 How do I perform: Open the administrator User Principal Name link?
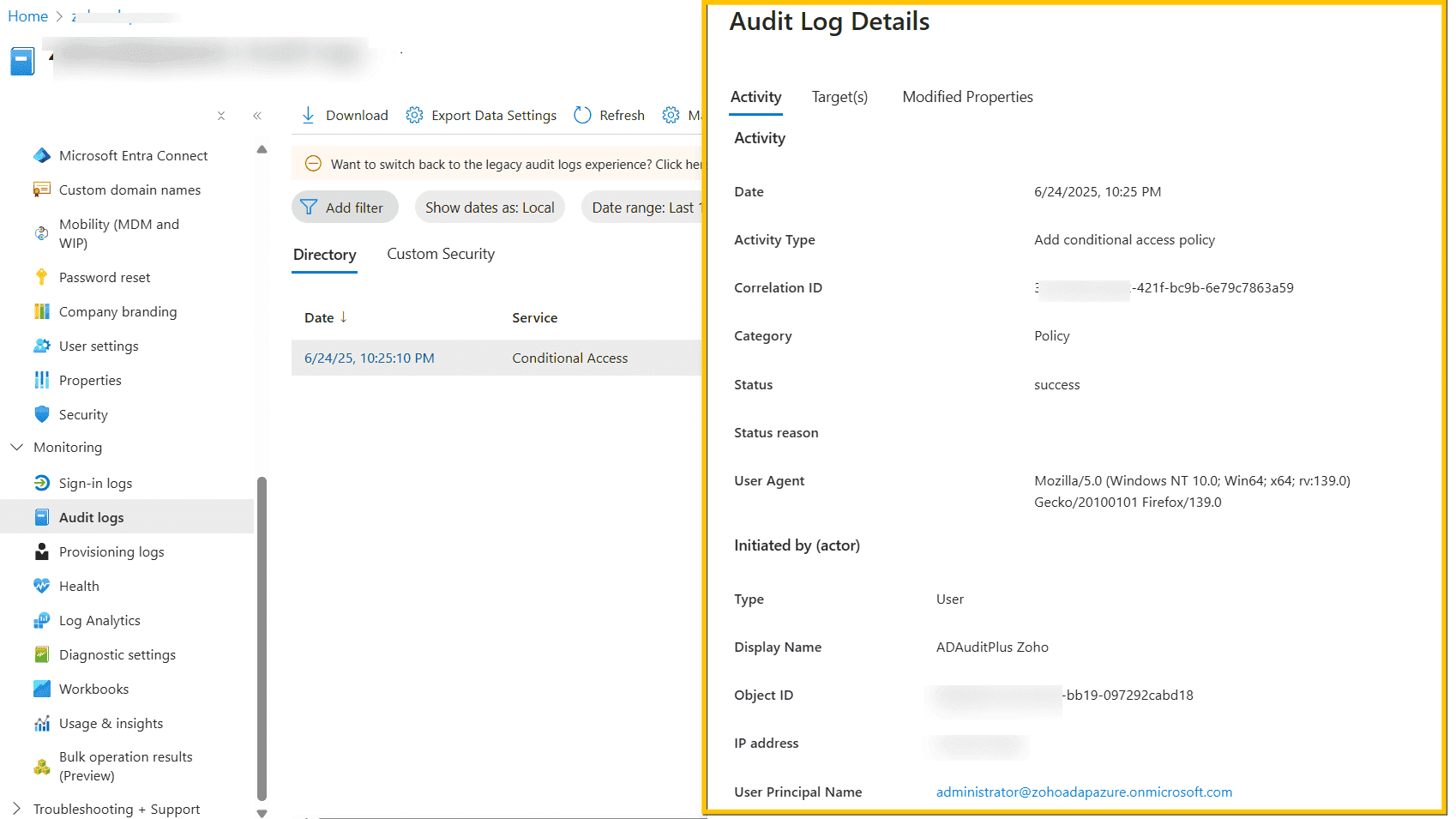pyautogui.click(x=1083, y=792)
